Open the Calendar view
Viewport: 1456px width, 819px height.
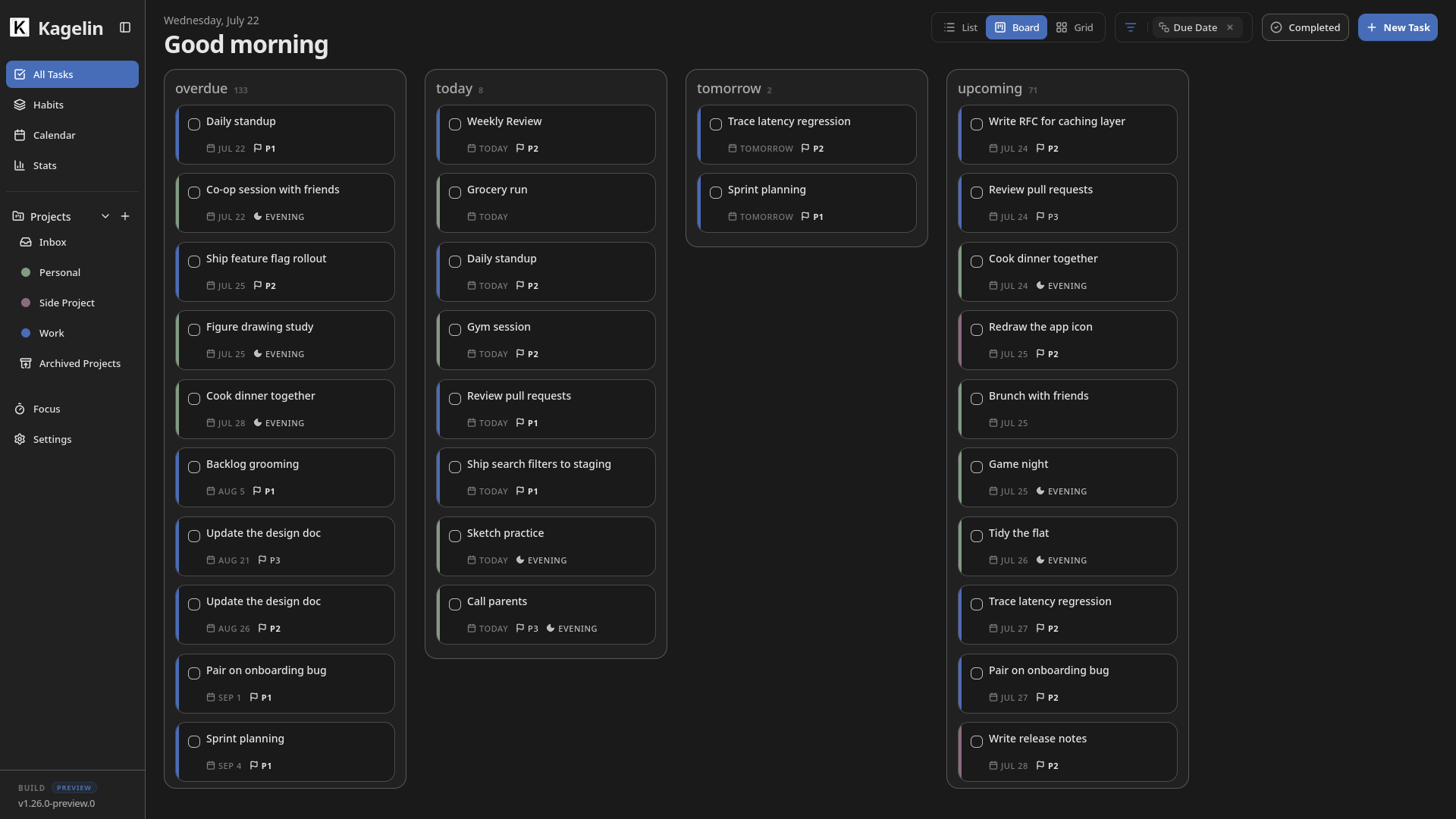pyautogui.click(x=72, y=135)
